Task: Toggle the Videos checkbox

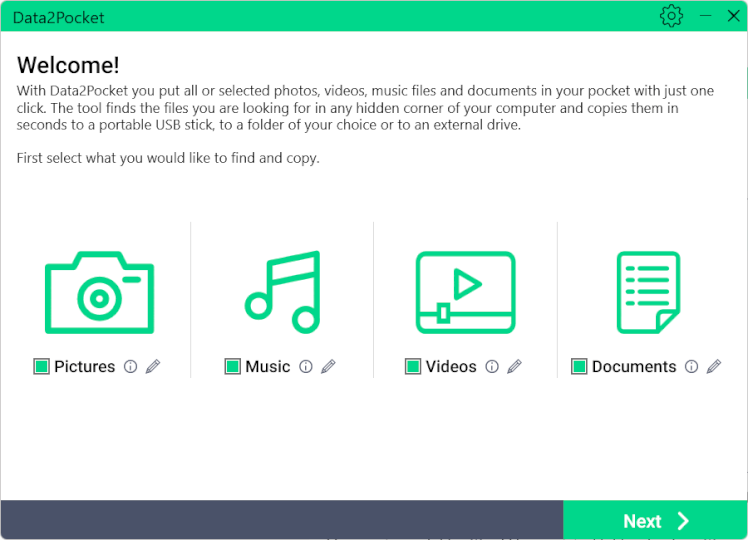Action: [413, 366]
